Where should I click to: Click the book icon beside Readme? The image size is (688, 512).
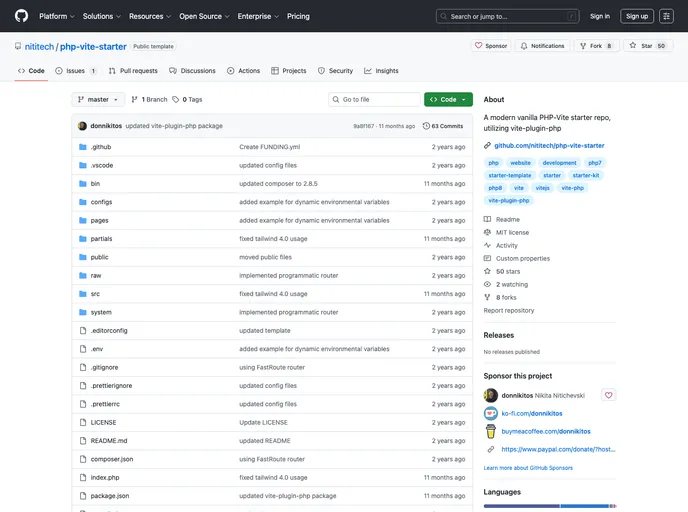tap(487, 219)
